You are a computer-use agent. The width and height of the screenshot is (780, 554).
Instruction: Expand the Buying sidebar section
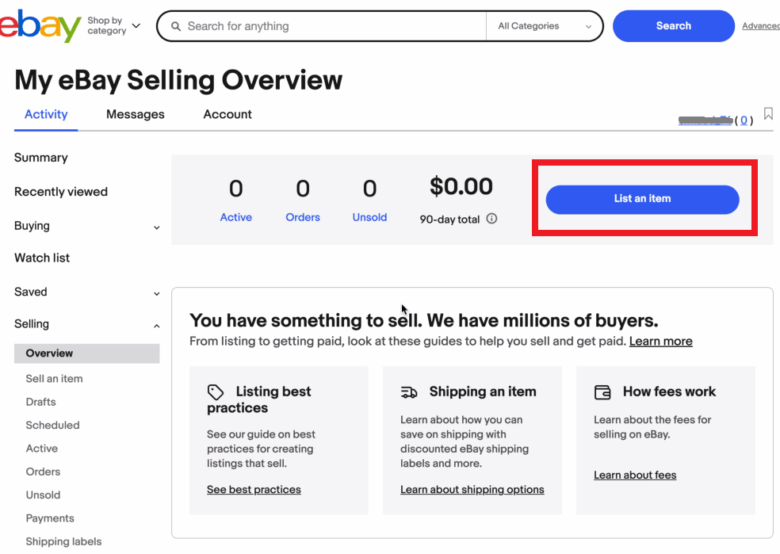pos(156,227)
